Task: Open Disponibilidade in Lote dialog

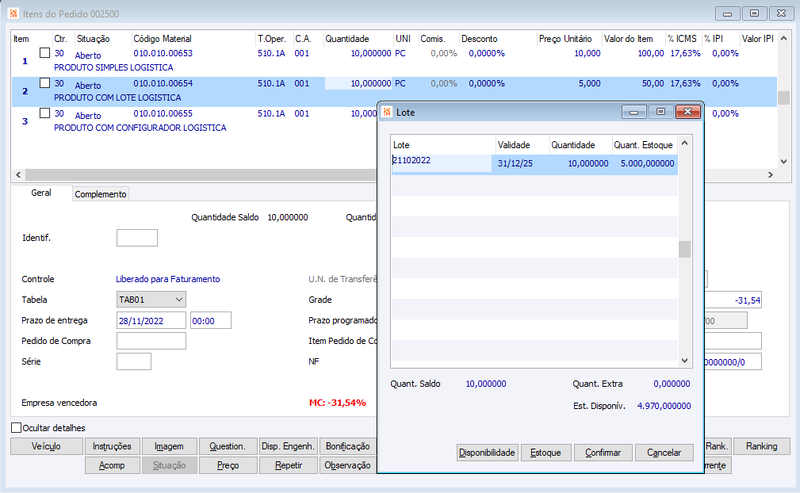Action: [x=487, y=453]
